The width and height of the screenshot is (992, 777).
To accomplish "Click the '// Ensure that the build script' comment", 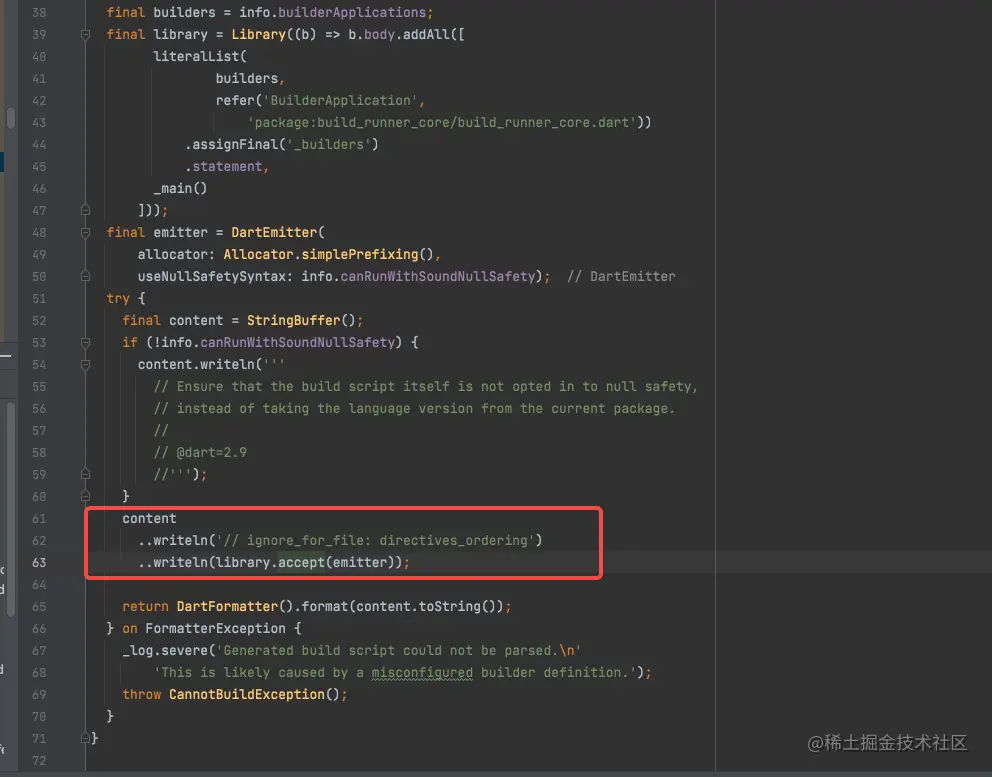I will (425, 387).
